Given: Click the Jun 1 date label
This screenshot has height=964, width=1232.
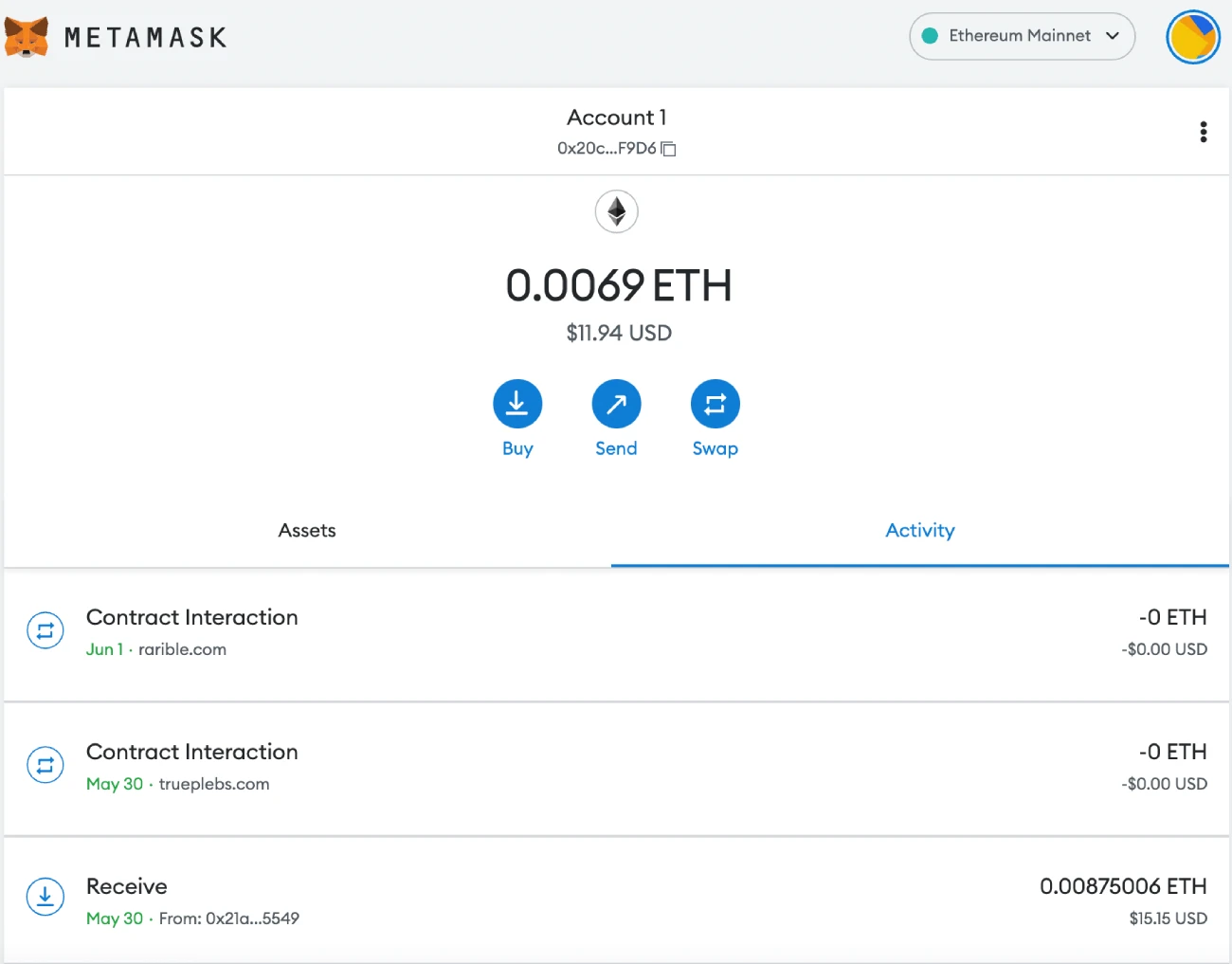Looking at the screenshot, I should click(x=104, y=649).
